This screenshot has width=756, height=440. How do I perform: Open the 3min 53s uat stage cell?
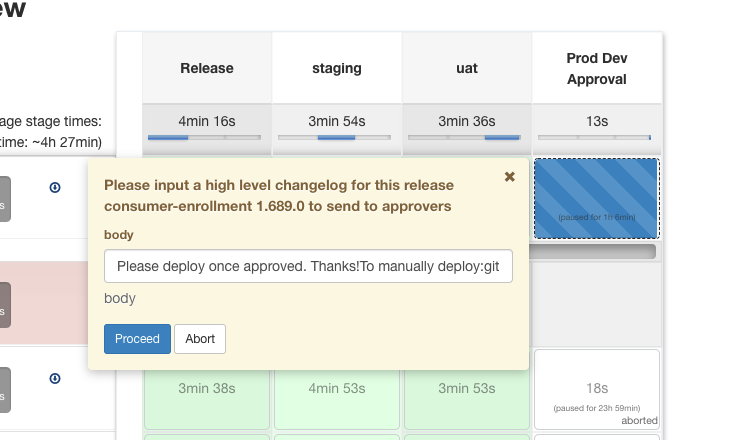coord(467,388)
